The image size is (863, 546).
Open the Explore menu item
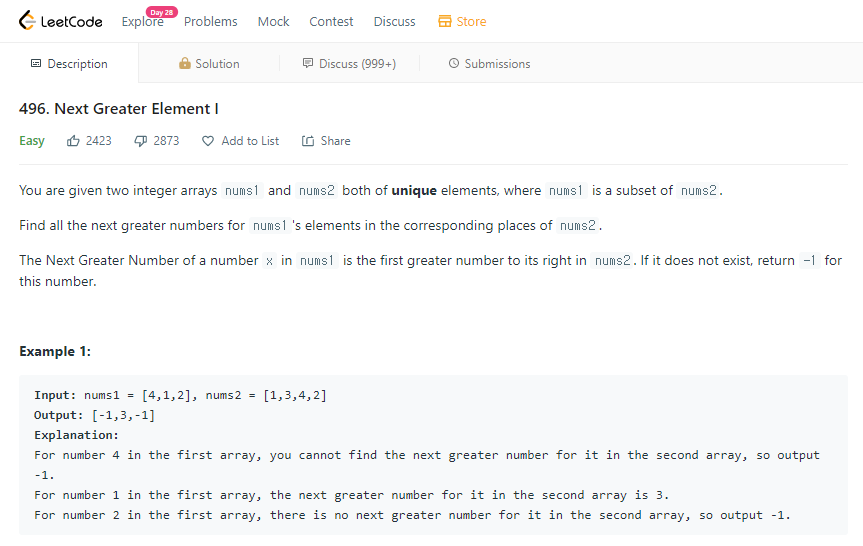pyautogui.click(x=143, y=21)
